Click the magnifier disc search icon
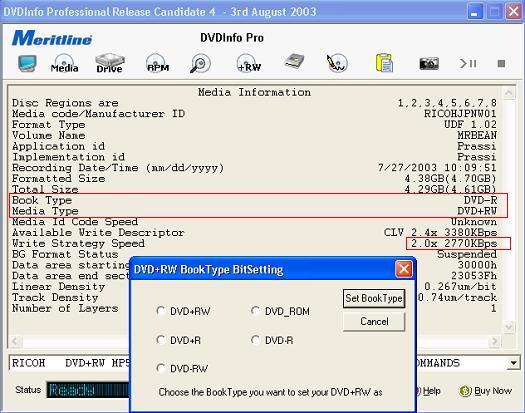This screenshot has height=413, width=525. click(x=200, y=63)
